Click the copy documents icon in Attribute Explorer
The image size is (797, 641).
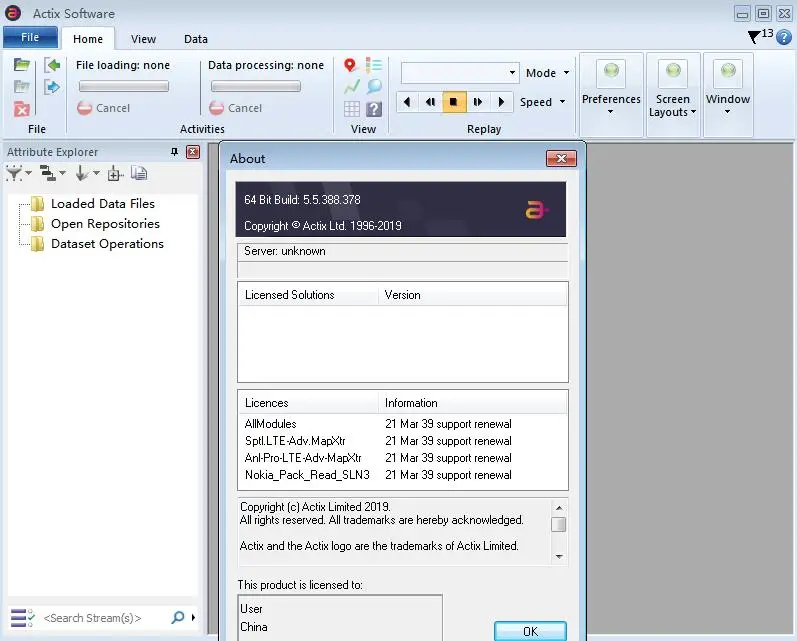tap(139, 173)
